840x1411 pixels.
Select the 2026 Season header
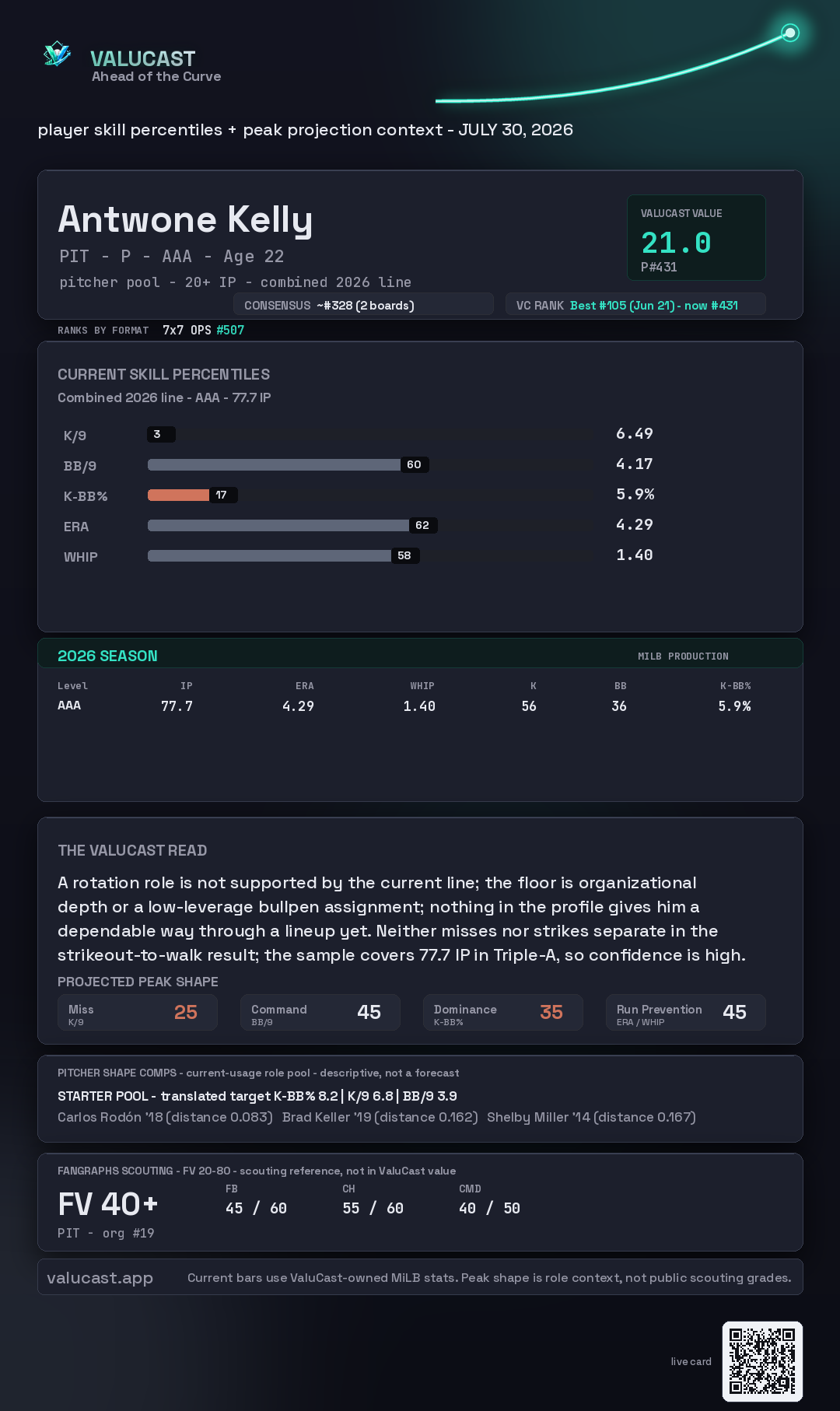pyautogui.click(x=420, y=655)
